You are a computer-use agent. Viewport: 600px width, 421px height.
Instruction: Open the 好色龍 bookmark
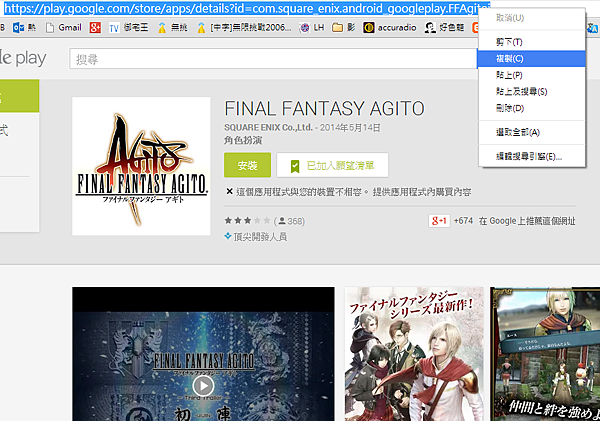tap(444, 28)
